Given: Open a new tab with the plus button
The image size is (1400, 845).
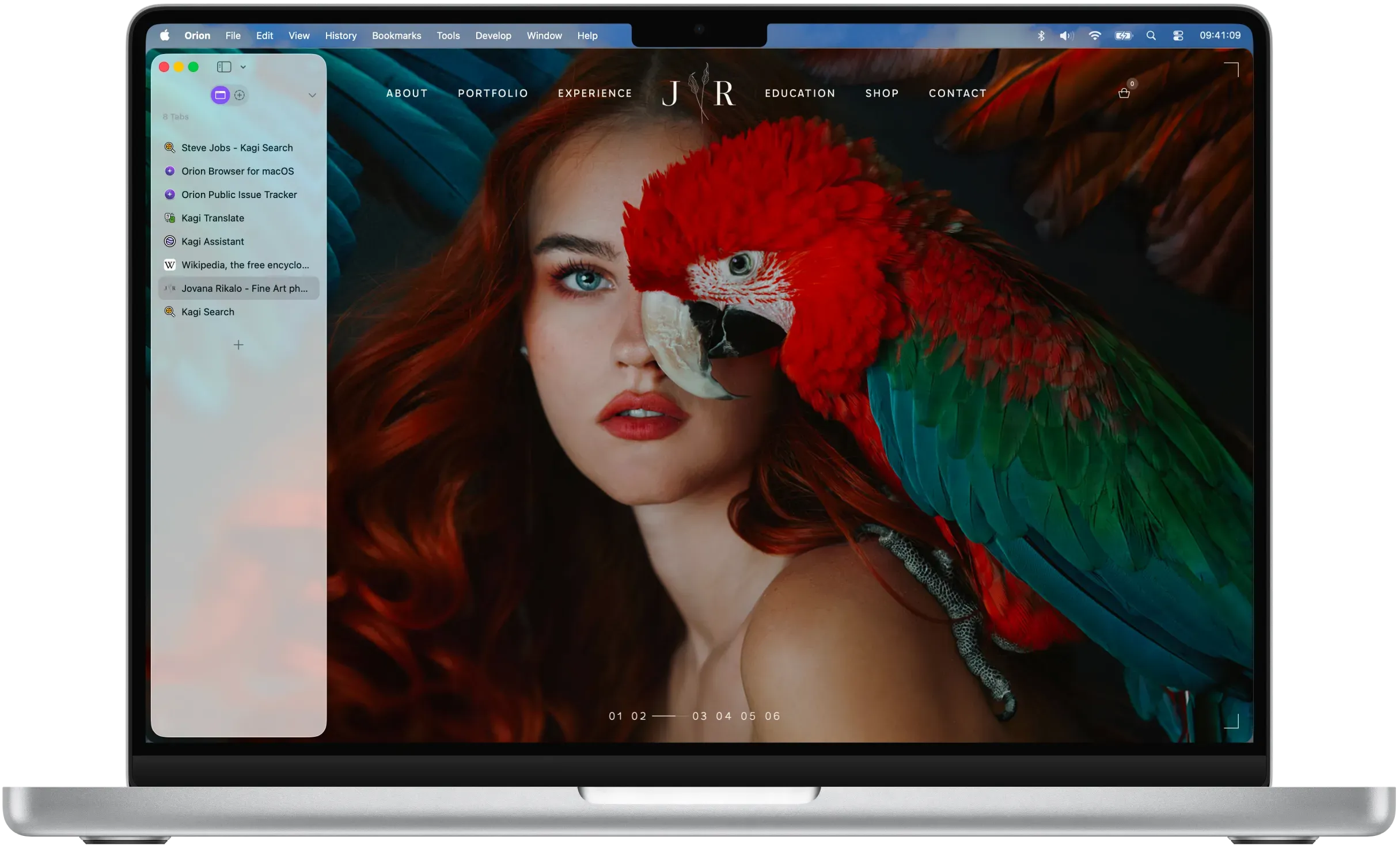Looking at the screenshot, I should [x=238, y=345].
